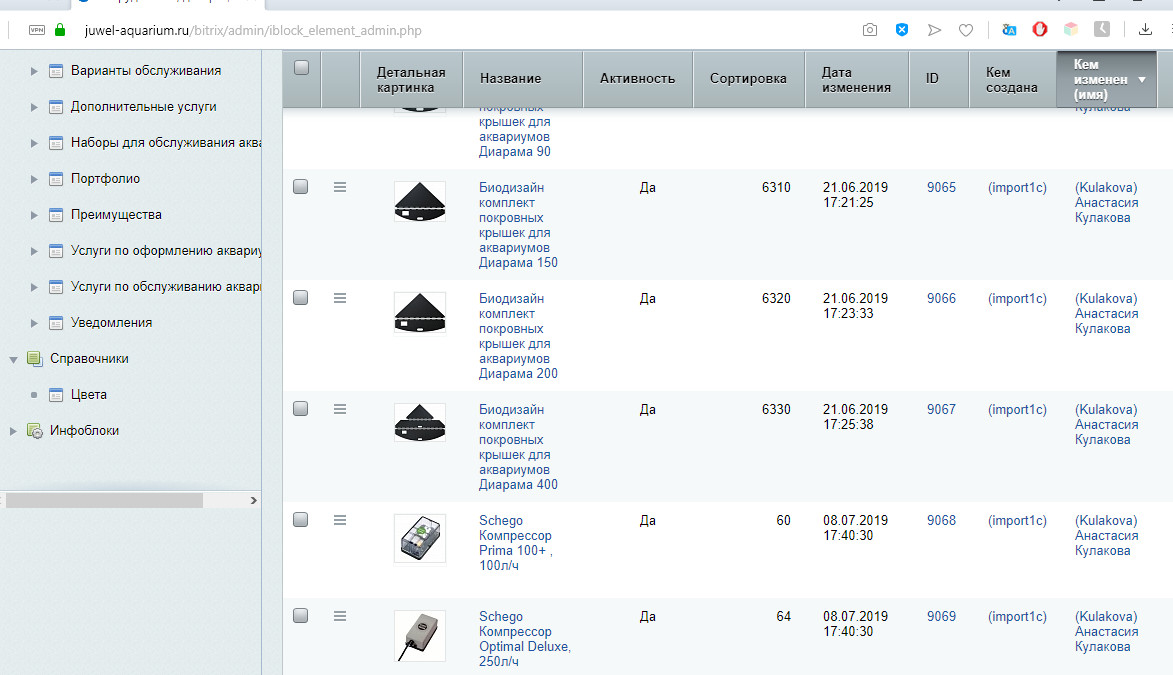Click the colorful cube extension icon
Viewport: 1173px width, 675px height.
click(x=1071, y=30)
